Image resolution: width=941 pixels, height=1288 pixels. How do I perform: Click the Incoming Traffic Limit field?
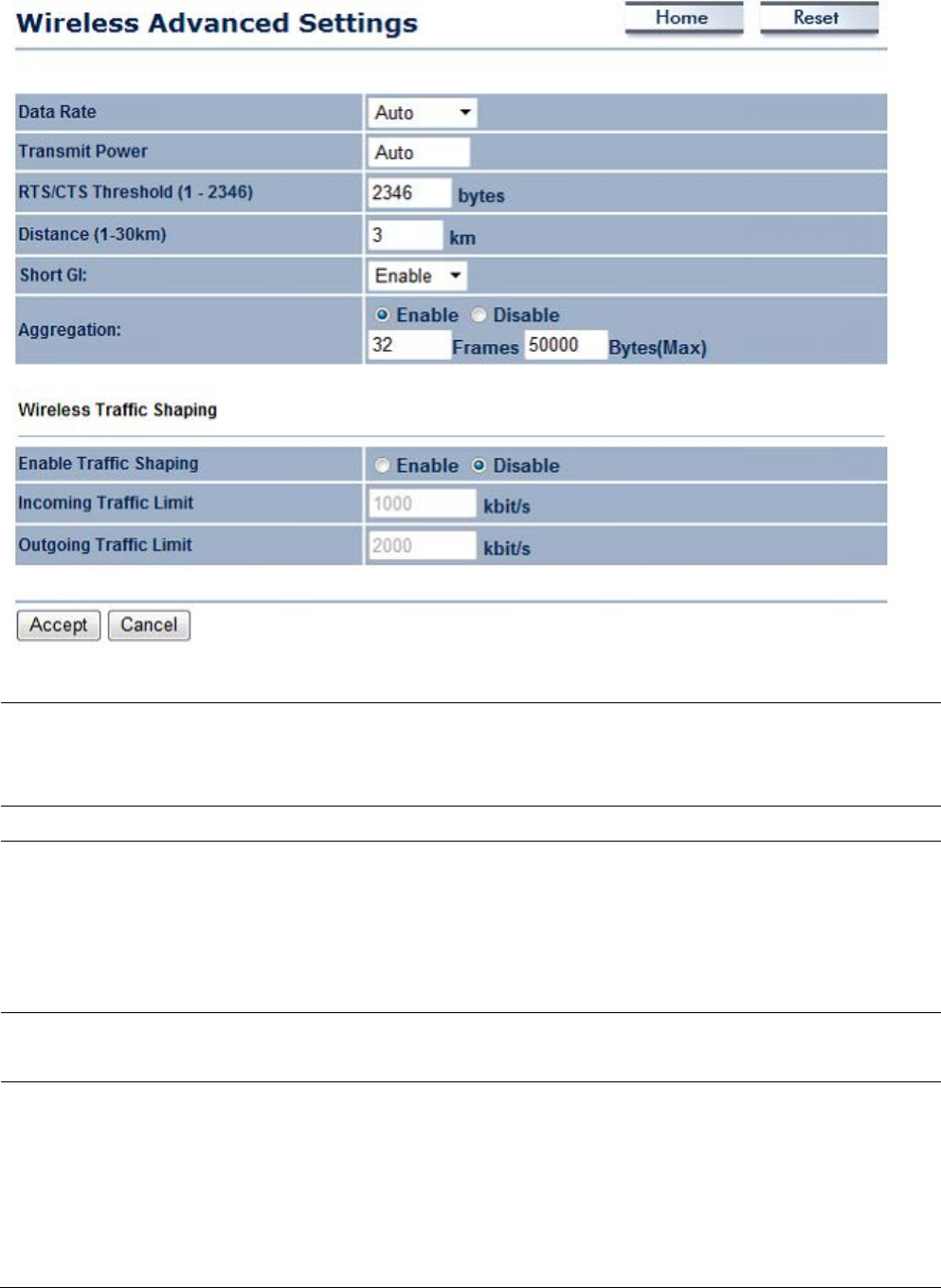coord(422,504)
